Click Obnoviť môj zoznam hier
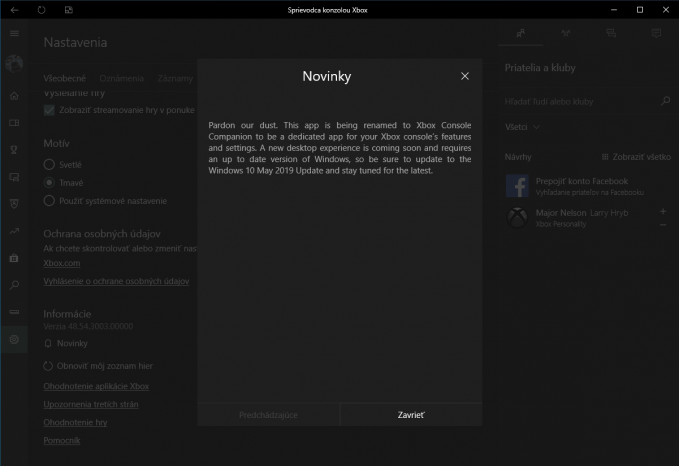The image size is (679, 466). (98, 366)
